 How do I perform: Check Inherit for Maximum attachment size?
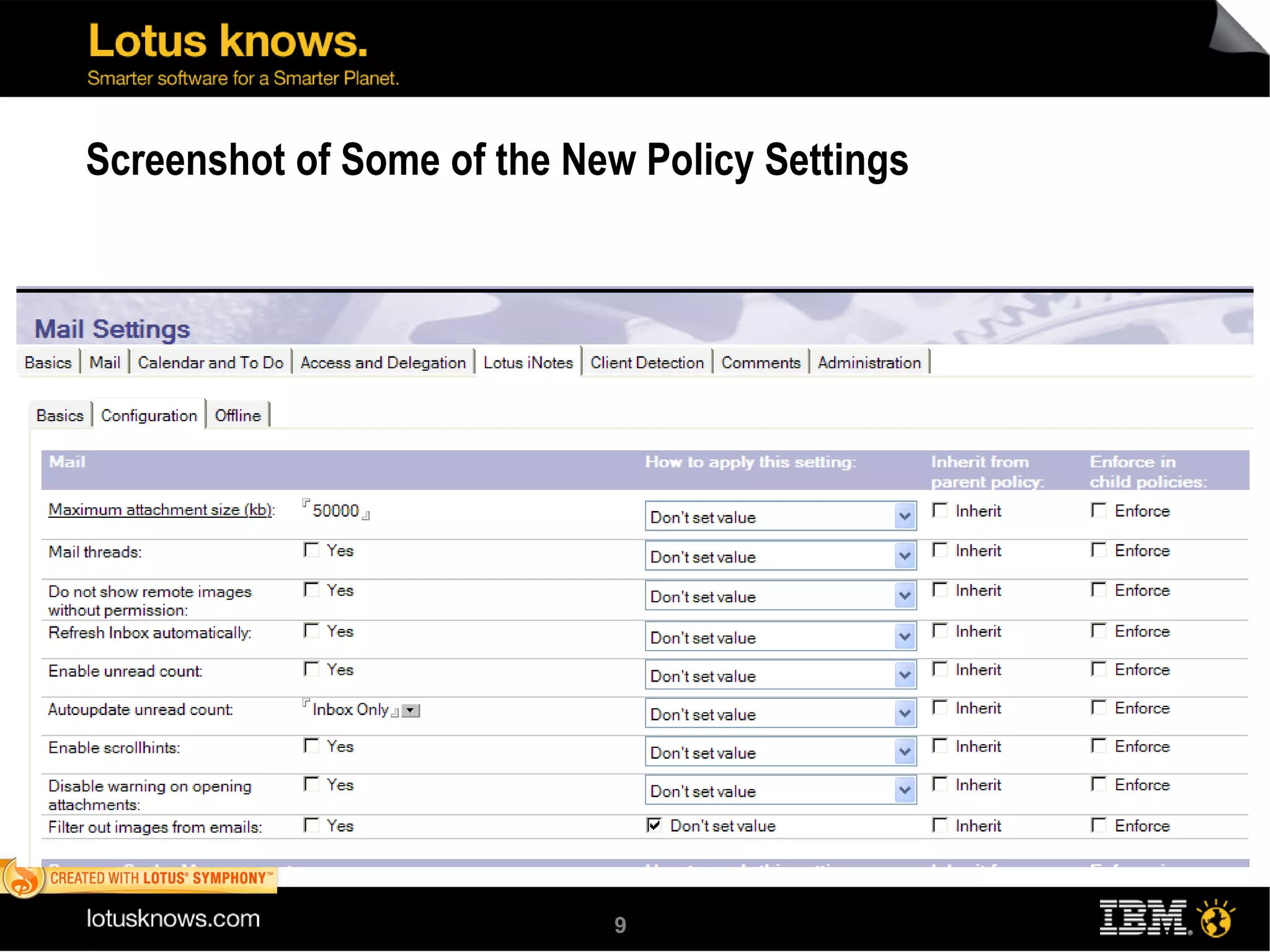940,510
